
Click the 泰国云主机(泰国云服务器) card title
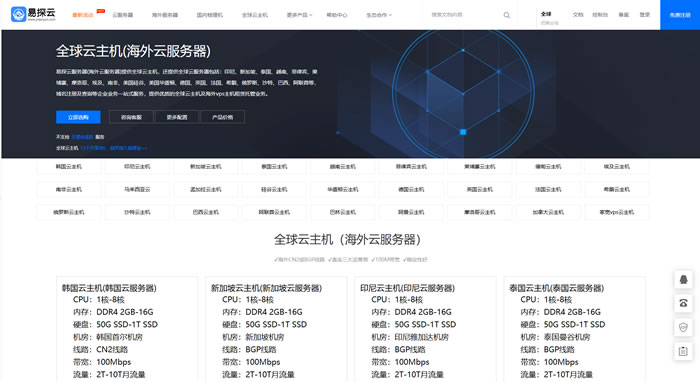[x=557, y=288]
